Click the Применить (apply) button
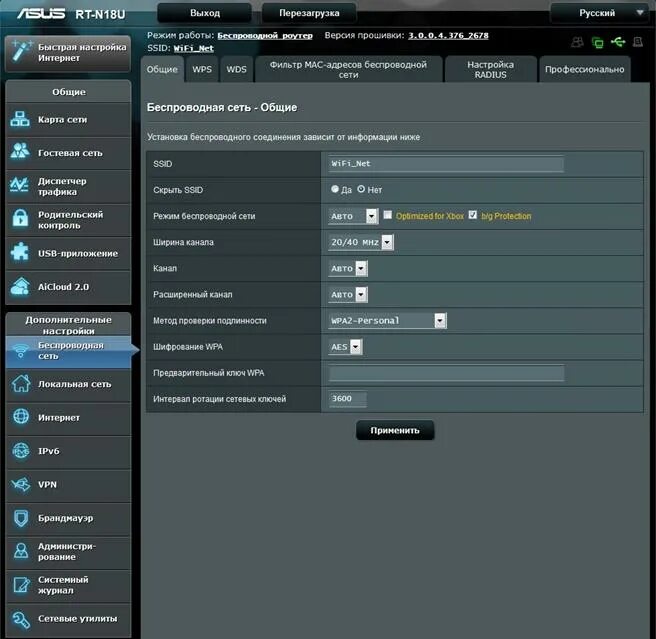The height and width of the screenshot is (639, 656). [x=395, y=430]
